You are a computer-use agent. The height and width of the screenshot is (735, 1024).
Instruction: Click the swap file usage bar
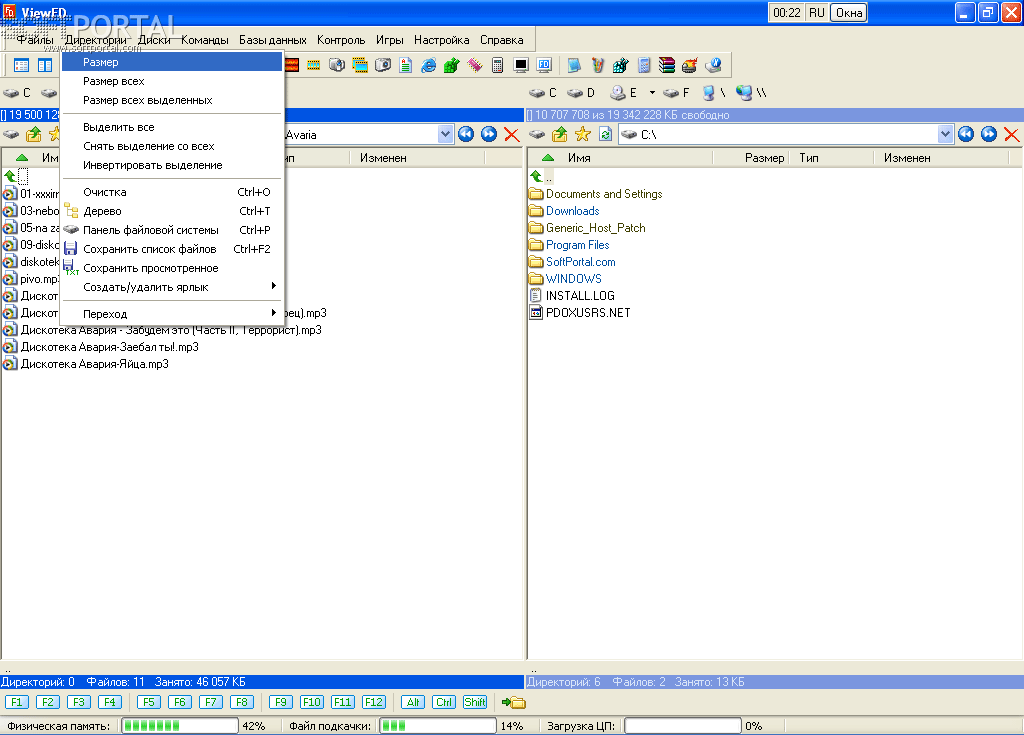coord(438,725)
